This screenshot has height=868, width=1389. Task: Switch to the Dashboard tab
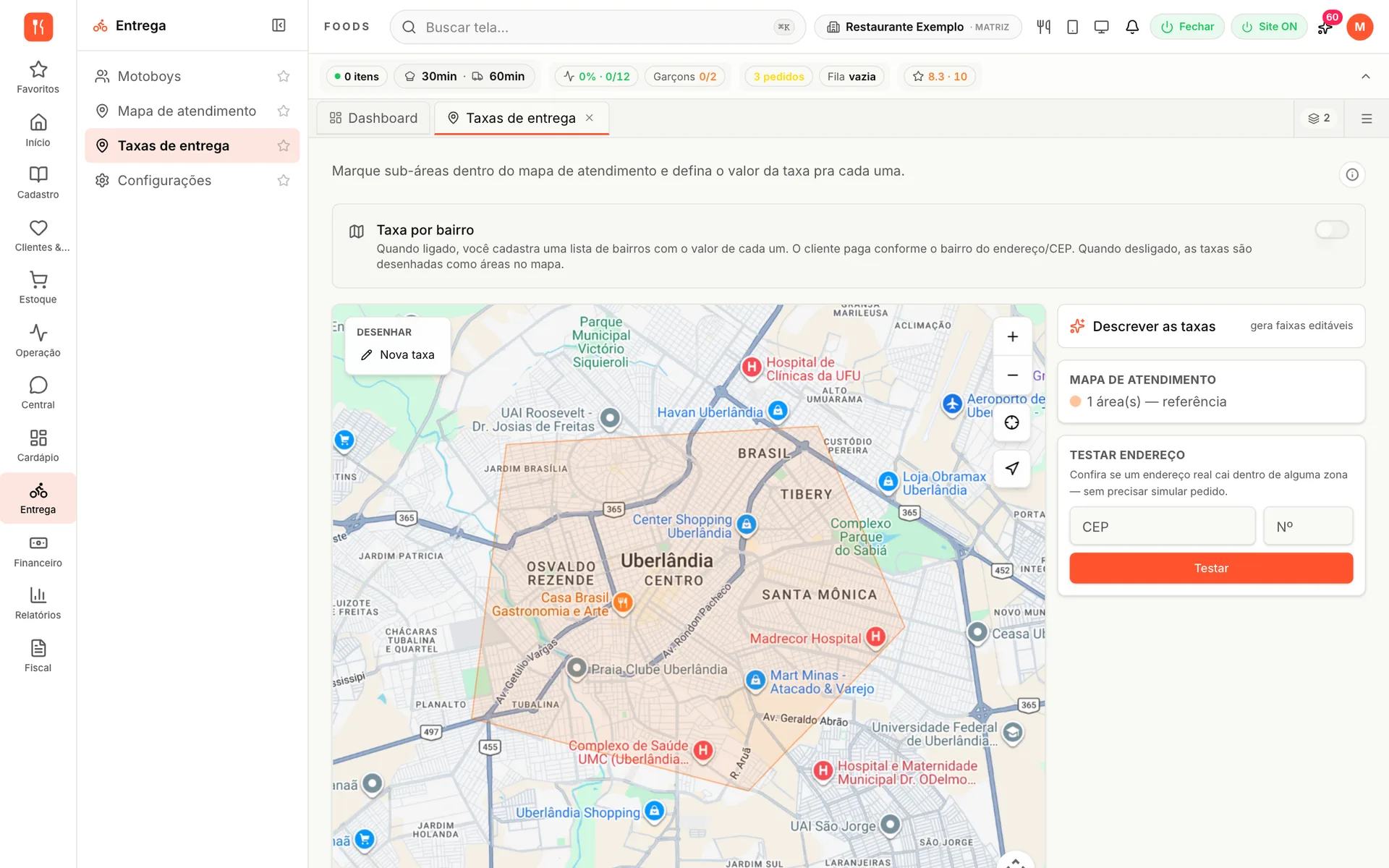pyautogui.click(x=373, y=118)
